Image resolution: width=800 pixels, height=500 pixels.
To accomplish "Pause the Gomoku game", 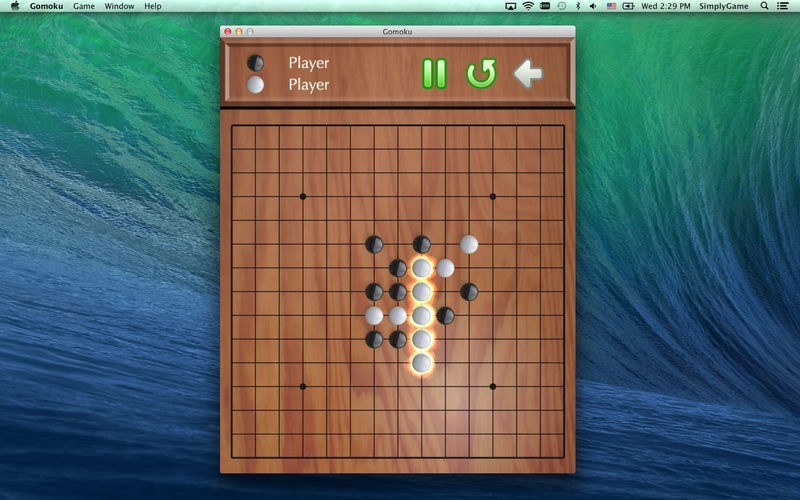I will point(434,73).
